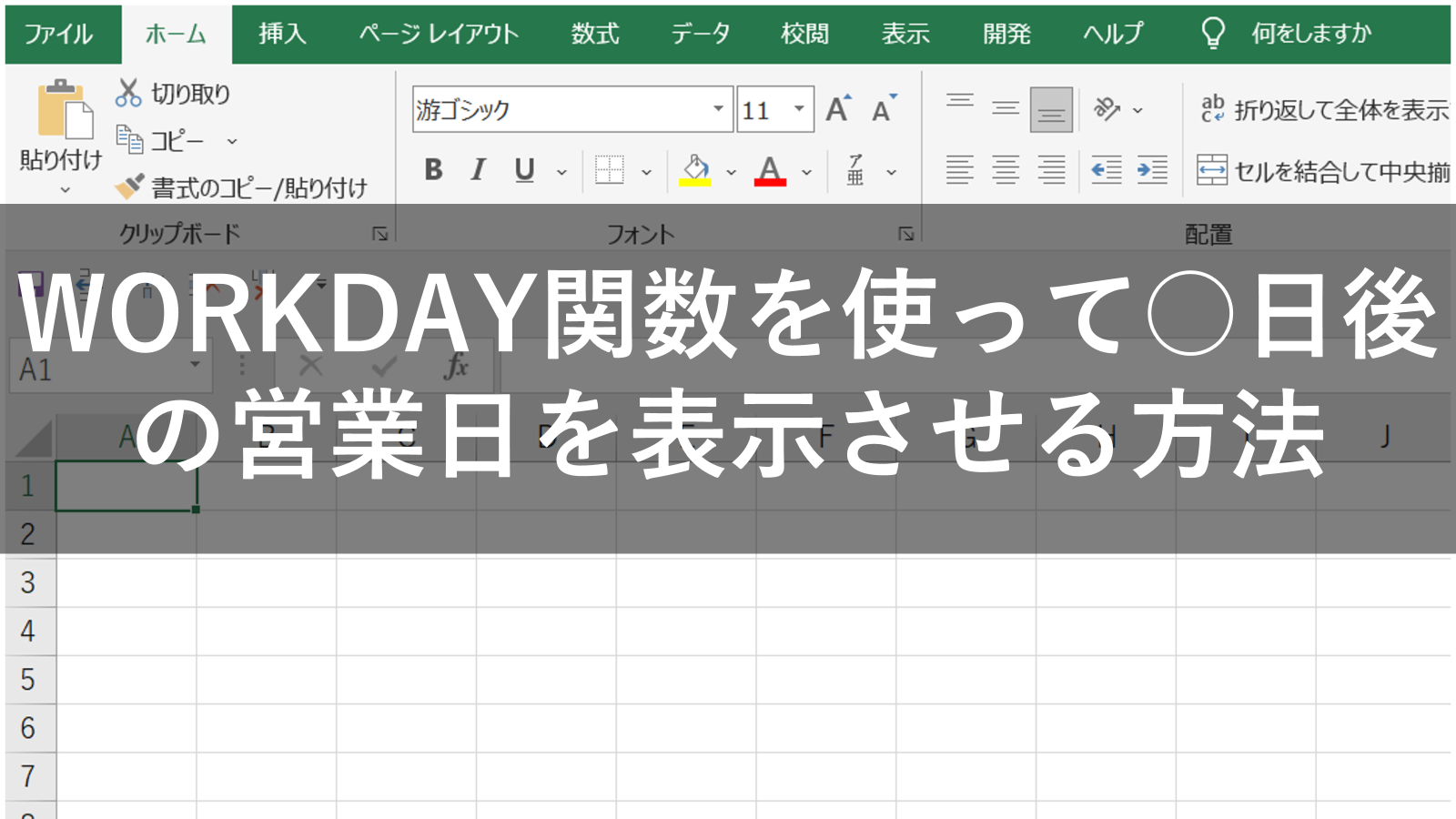Click the 何をしますか search box

(x=1311, y=35)
